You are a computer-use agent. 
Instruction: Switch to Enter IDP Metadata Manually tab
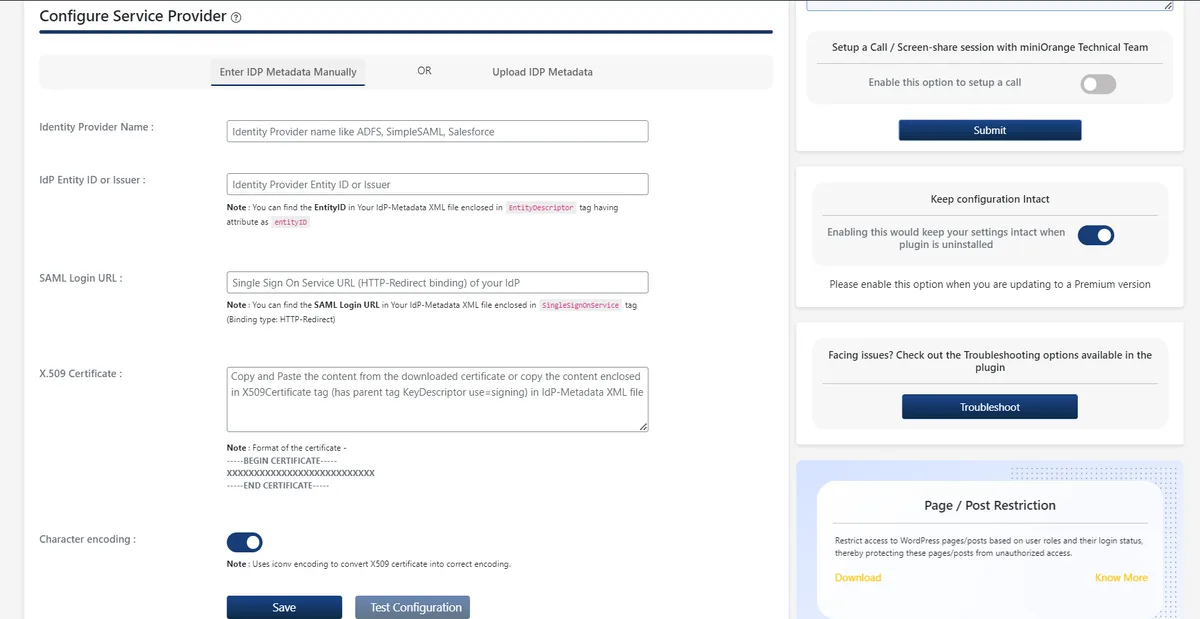(x=288, y=72)
